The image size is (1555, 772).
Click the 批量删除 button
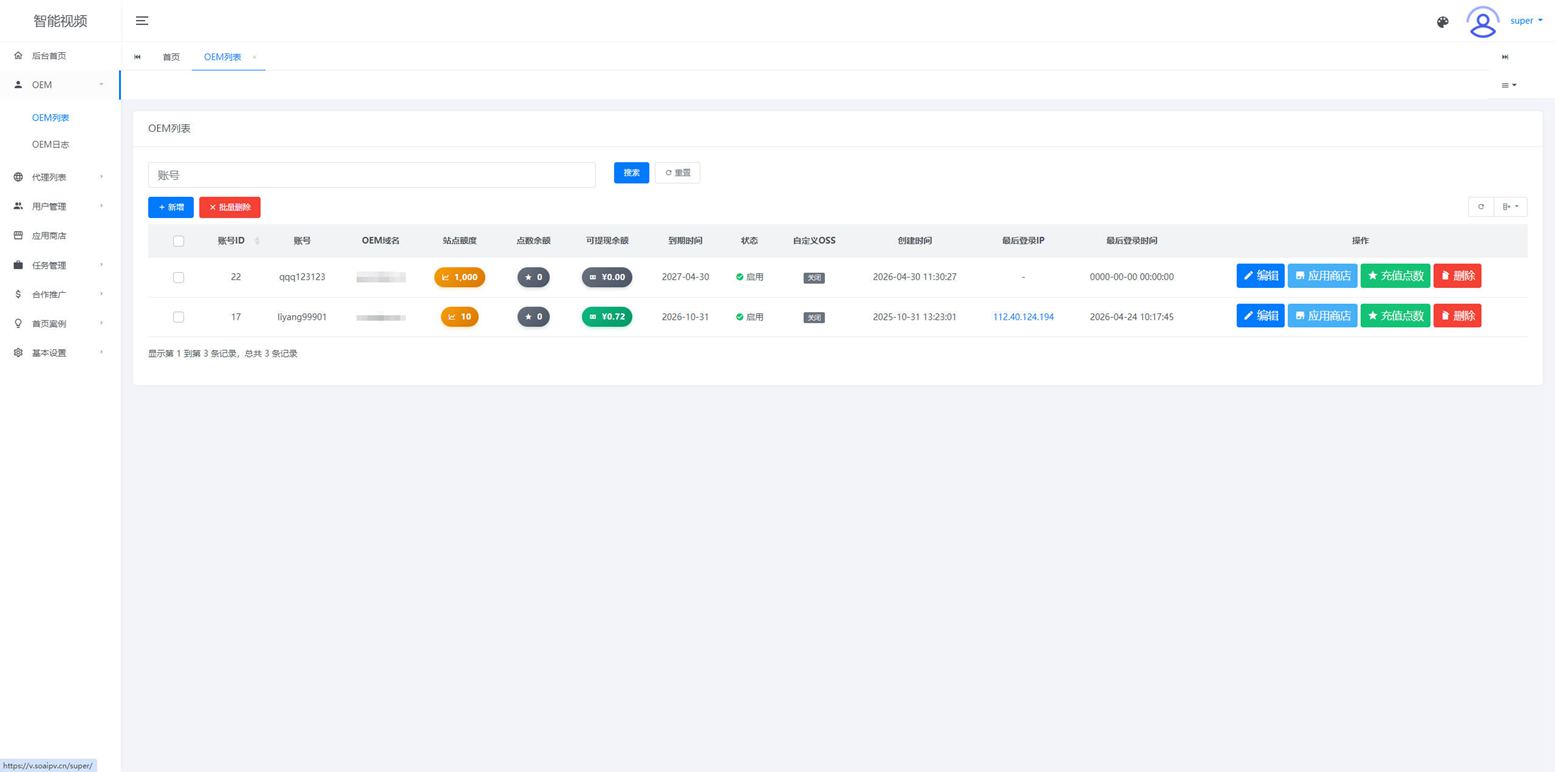[230, 207]
